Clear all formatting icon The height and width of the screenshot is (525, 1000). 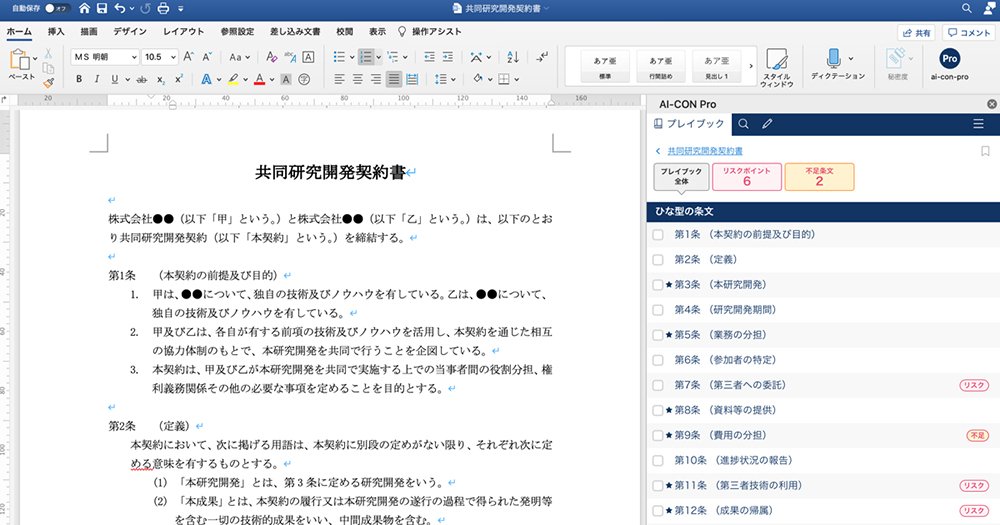pos(272,57)
